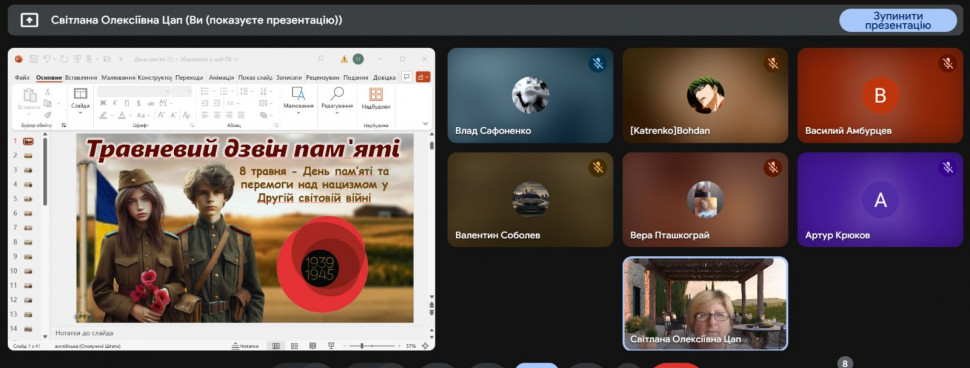
Task: Click Слайд 1 з 41 in status bar
Action: 27,346
